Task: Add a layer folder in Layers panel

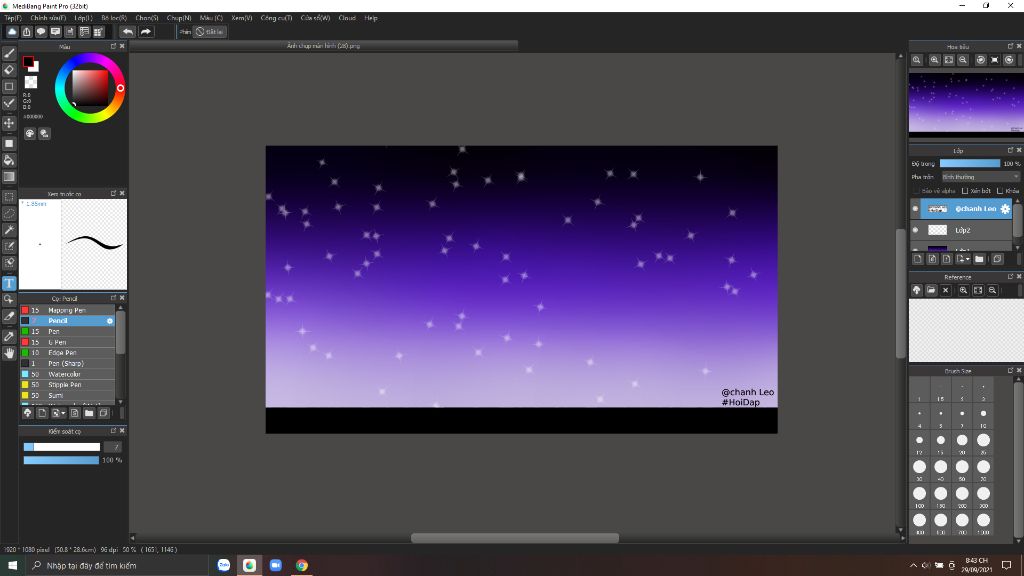Action: pyautogui.click(x=979, y=259)
